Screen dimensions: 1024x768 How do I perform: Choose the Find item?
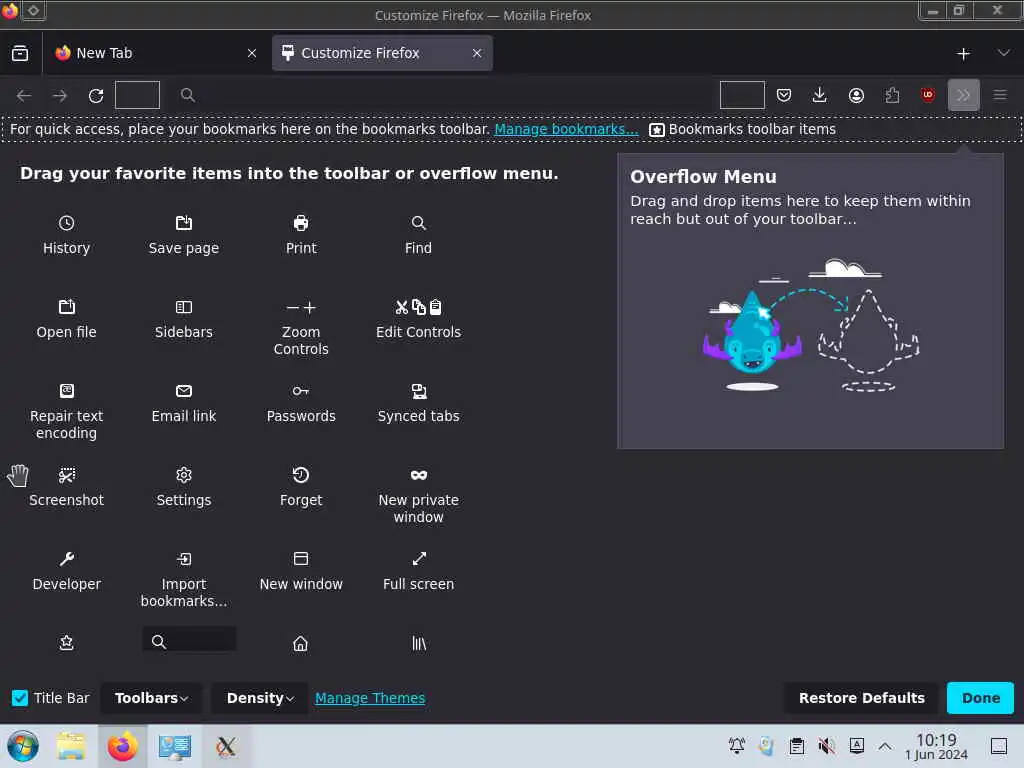click(x=418, y=235)
